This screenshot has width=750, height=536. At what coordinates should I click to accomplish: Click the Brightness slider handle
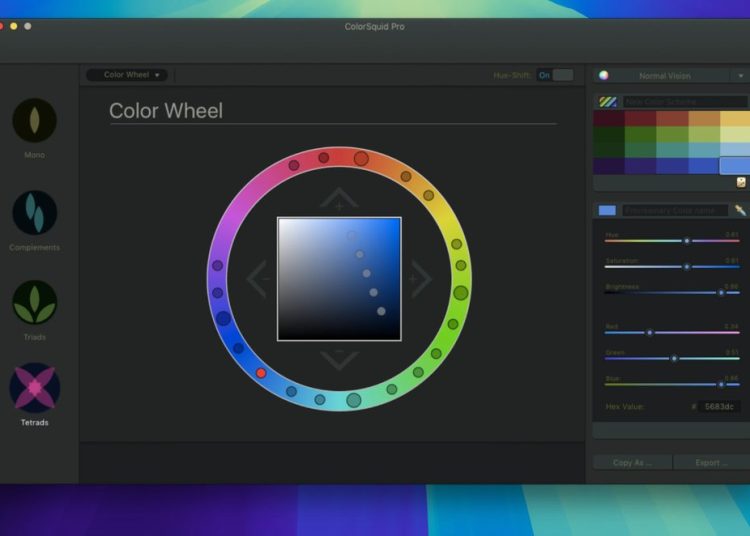(x=721, y=293)
